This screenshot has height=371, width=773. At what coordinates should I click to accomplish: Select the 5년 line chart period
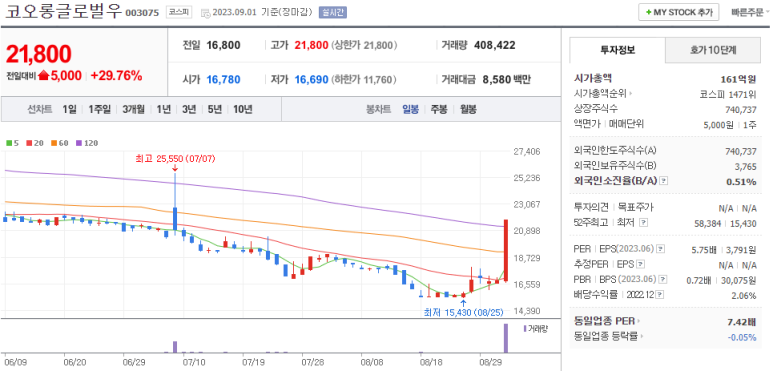pyautogui.click(x=214, y=109)
